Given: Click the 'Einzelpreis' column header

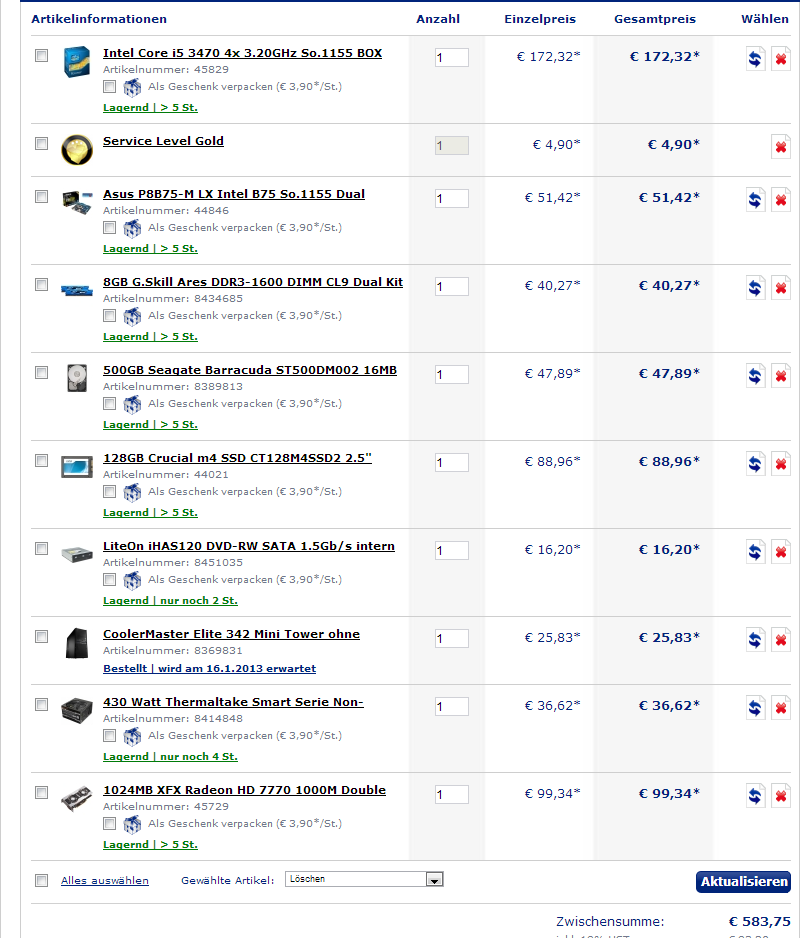Looking at the screenshot, I should [x=540, y=19].
